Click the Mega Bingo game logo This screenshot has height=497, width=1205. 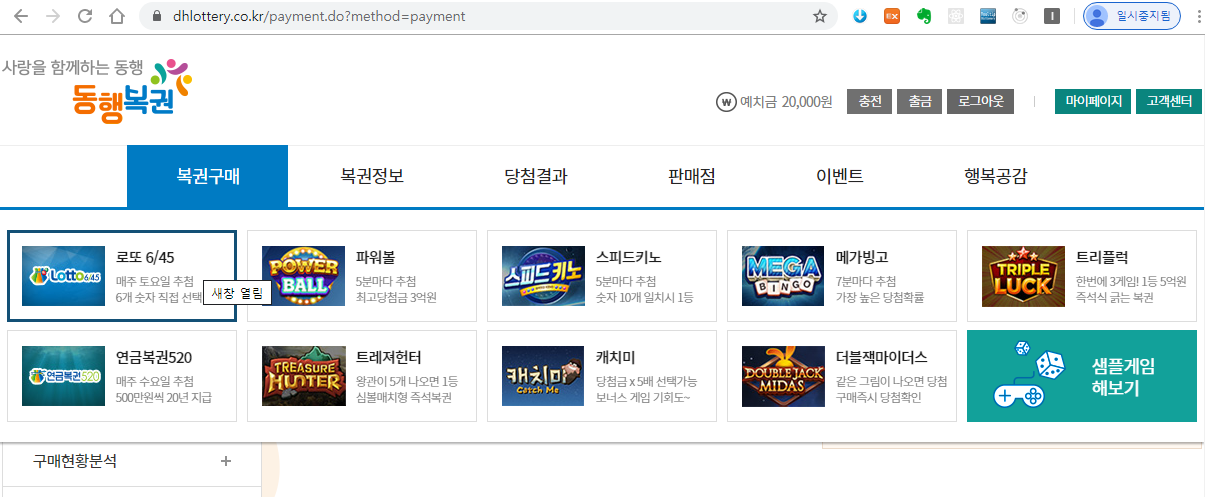click(x=783, y=276)
